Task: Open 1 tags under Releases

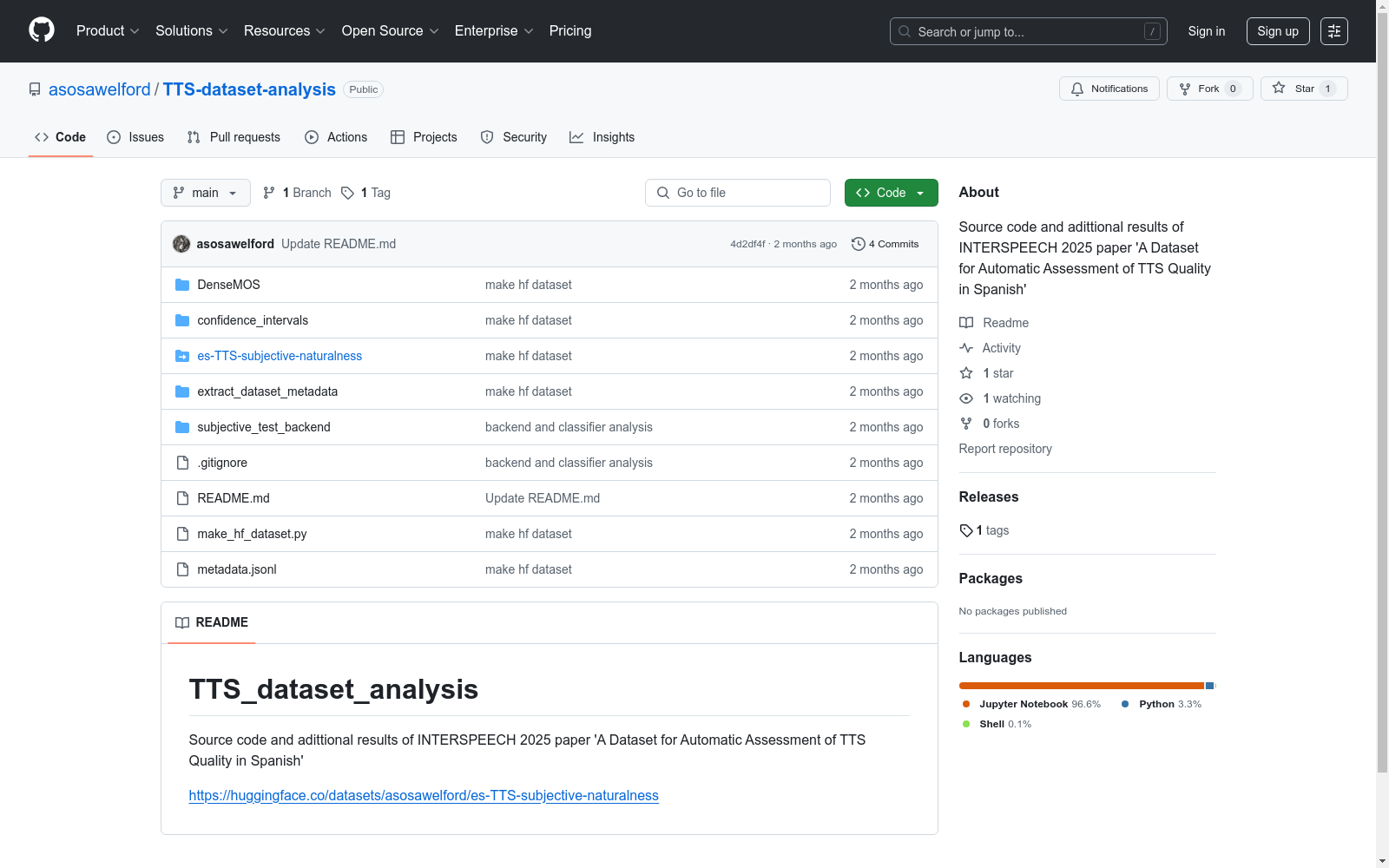Action: click(x=984, y=530)
